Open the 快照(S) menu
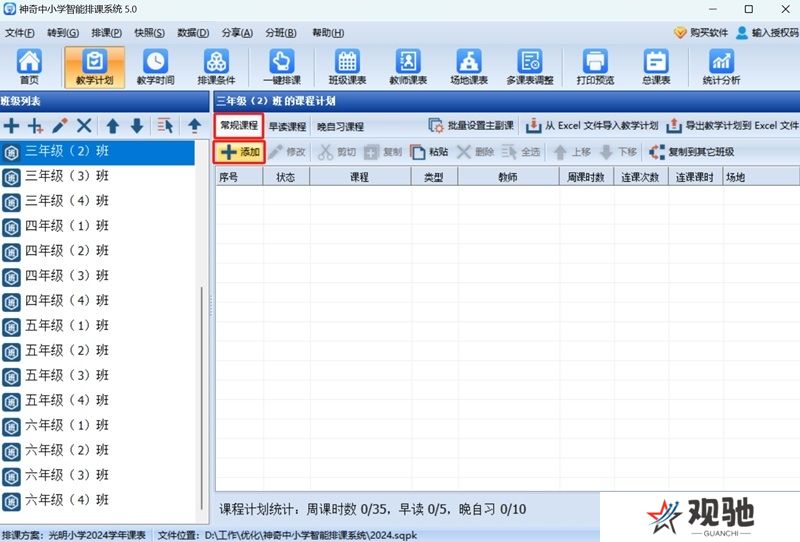Screen dimensions: 800x542 (149, 33)
